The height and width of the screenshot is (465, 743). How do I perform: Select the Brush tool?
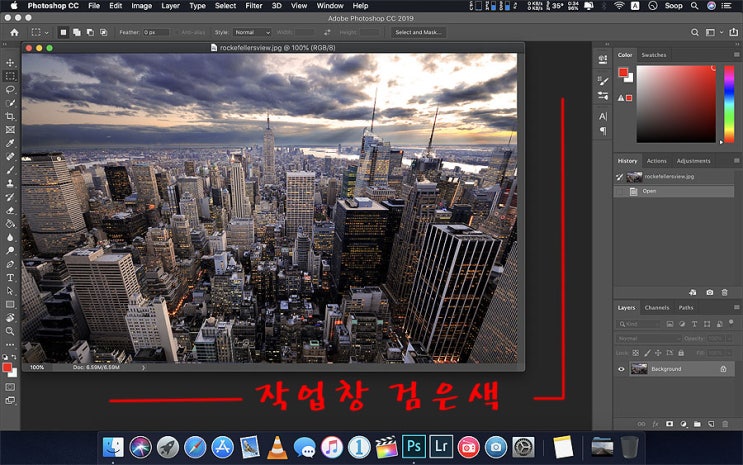10,170
